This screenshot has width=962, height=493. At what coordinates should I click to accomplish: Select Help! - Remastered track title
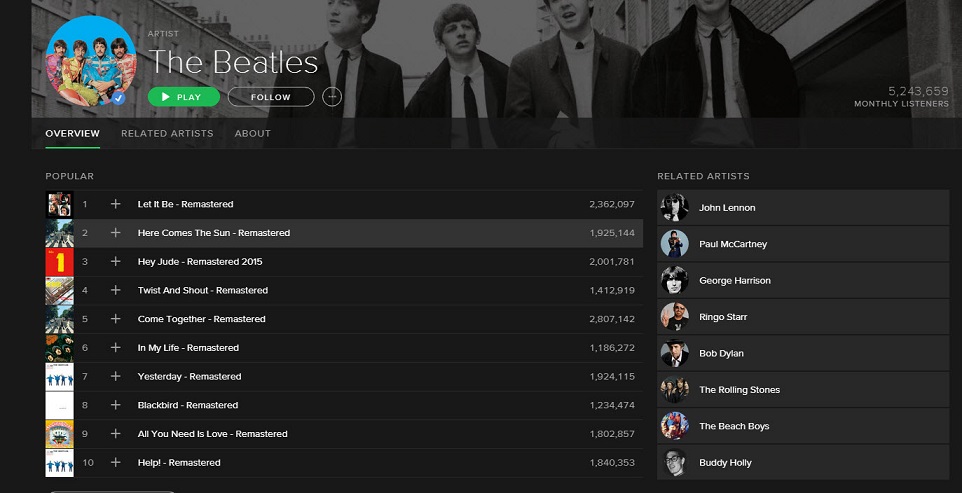tap(179, 462)
